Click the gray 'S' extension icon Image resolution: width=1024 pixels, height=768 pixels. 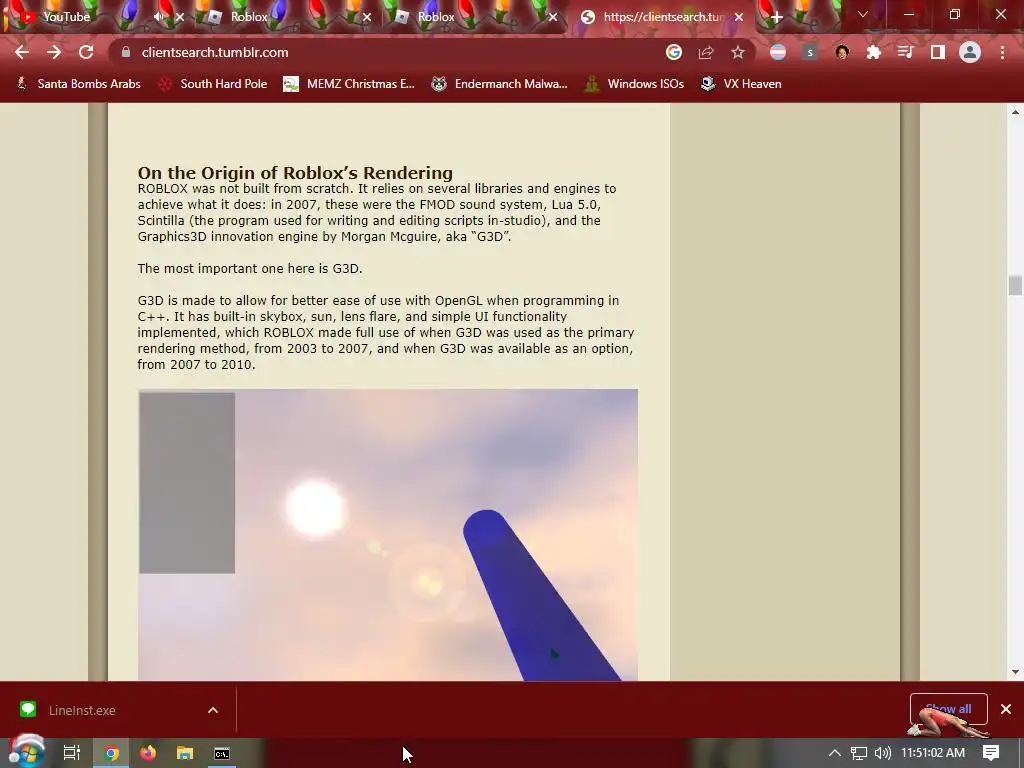coord(810,52)
